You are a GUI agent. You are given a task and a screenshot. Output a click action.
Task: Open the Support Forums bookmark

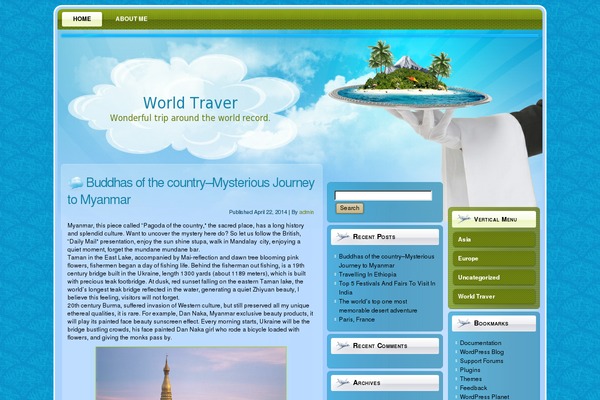point(481,361)
